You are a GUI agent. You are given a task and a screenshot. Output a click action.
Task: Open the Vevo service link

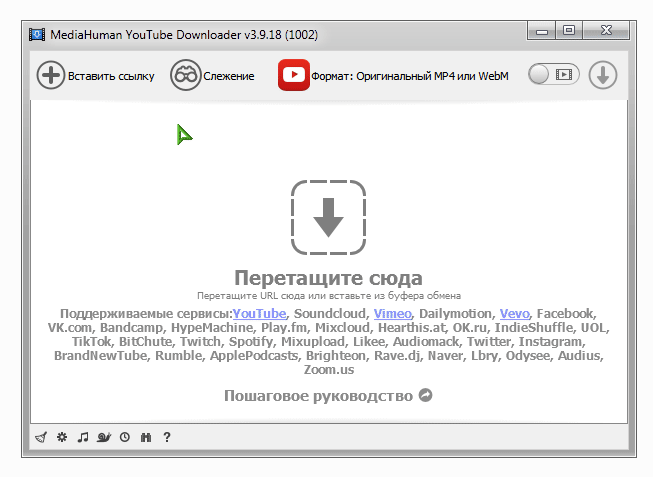pyautogui.click(x=515, y=313)
